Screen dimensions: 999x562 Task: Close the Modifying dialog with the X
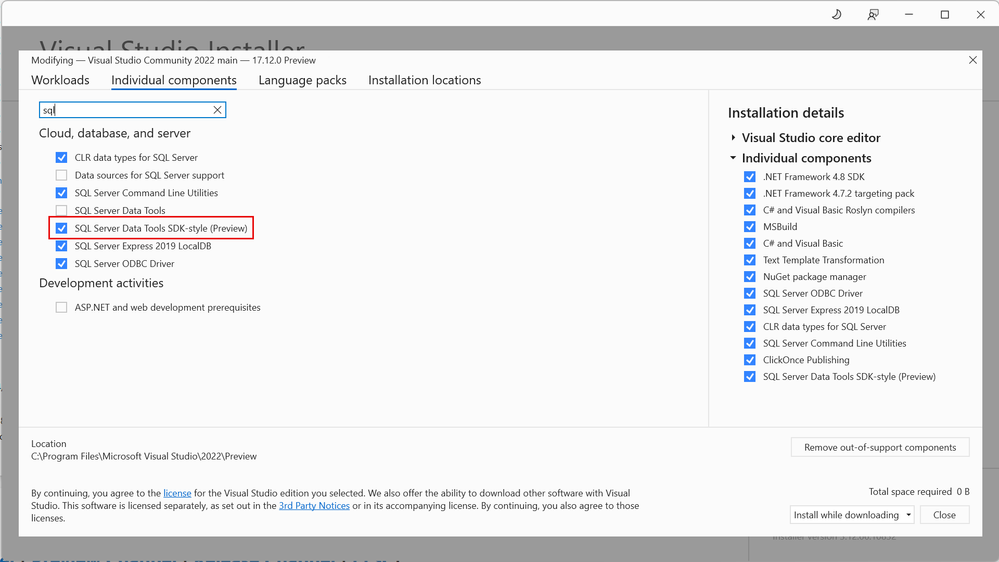click(972, 60)
